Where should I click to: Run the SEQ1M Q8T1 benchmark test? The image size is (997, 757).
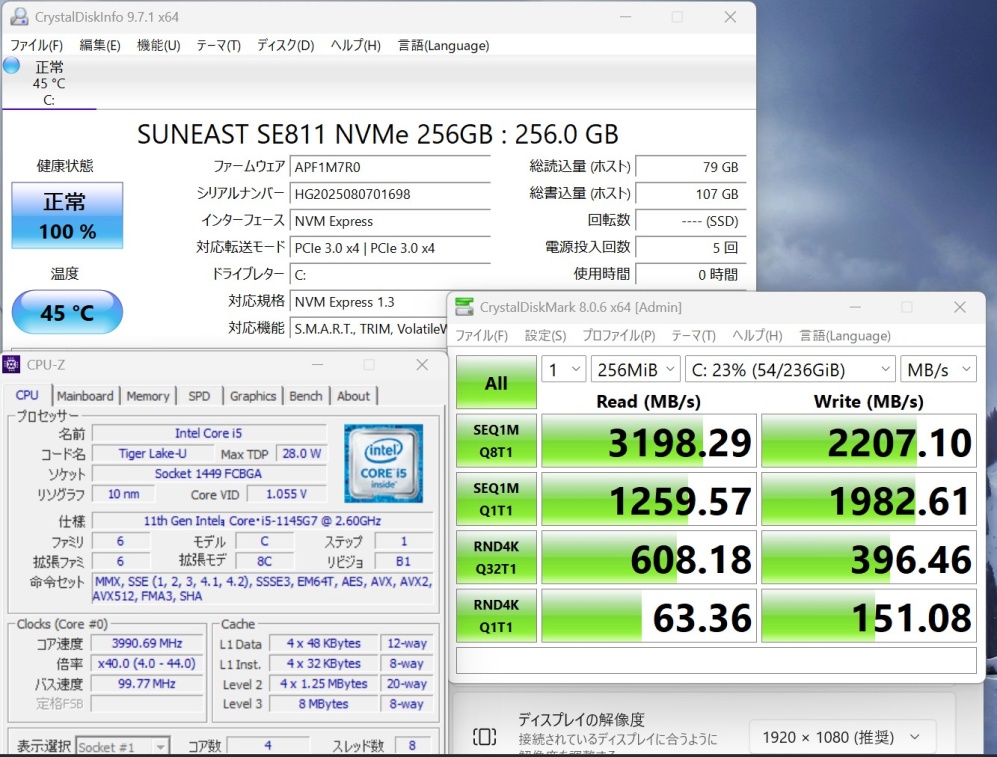[x=496, y=441]
